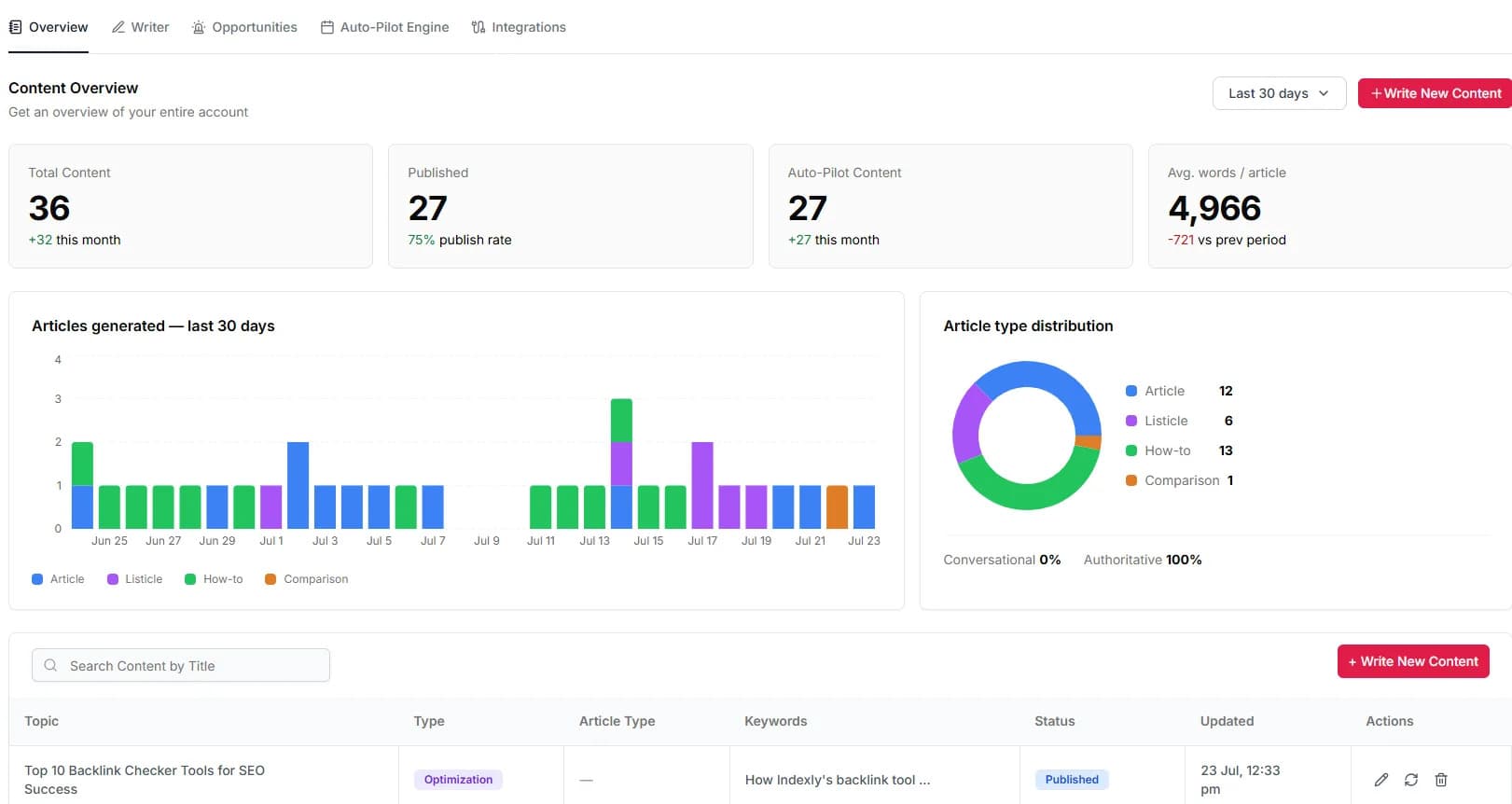This screenshot has height=804, width=1512.
Task: Delete the Top 10 Backlink Checker article
Action: [1441, 780]
